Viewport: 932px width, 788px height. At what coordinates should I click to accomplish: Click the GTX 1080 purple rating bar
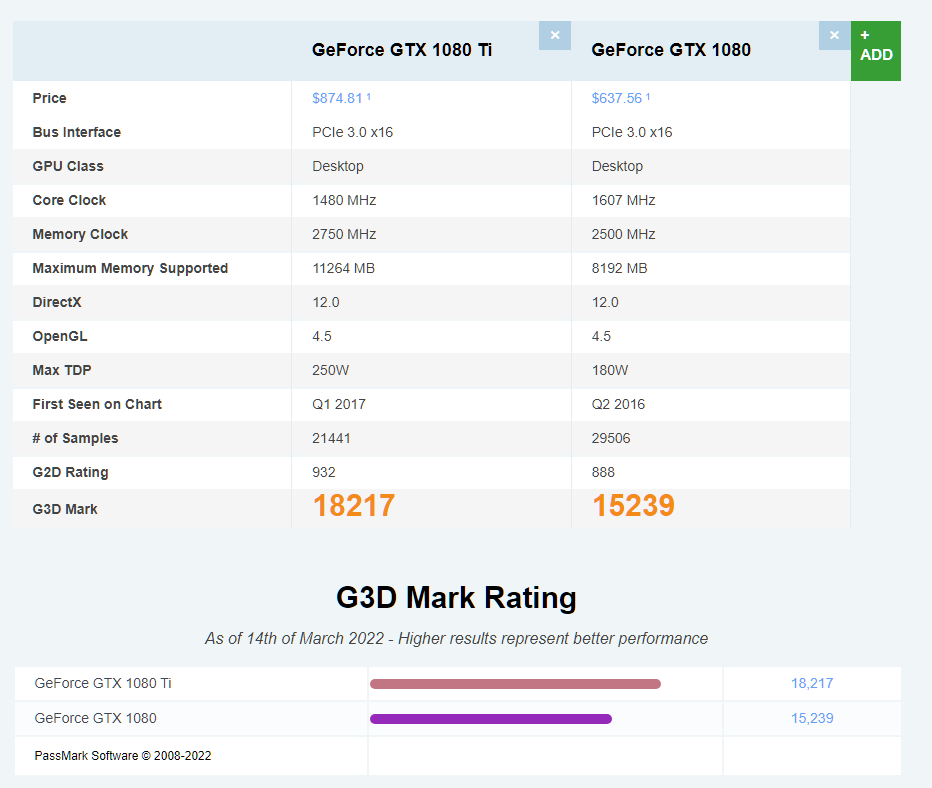491,719
